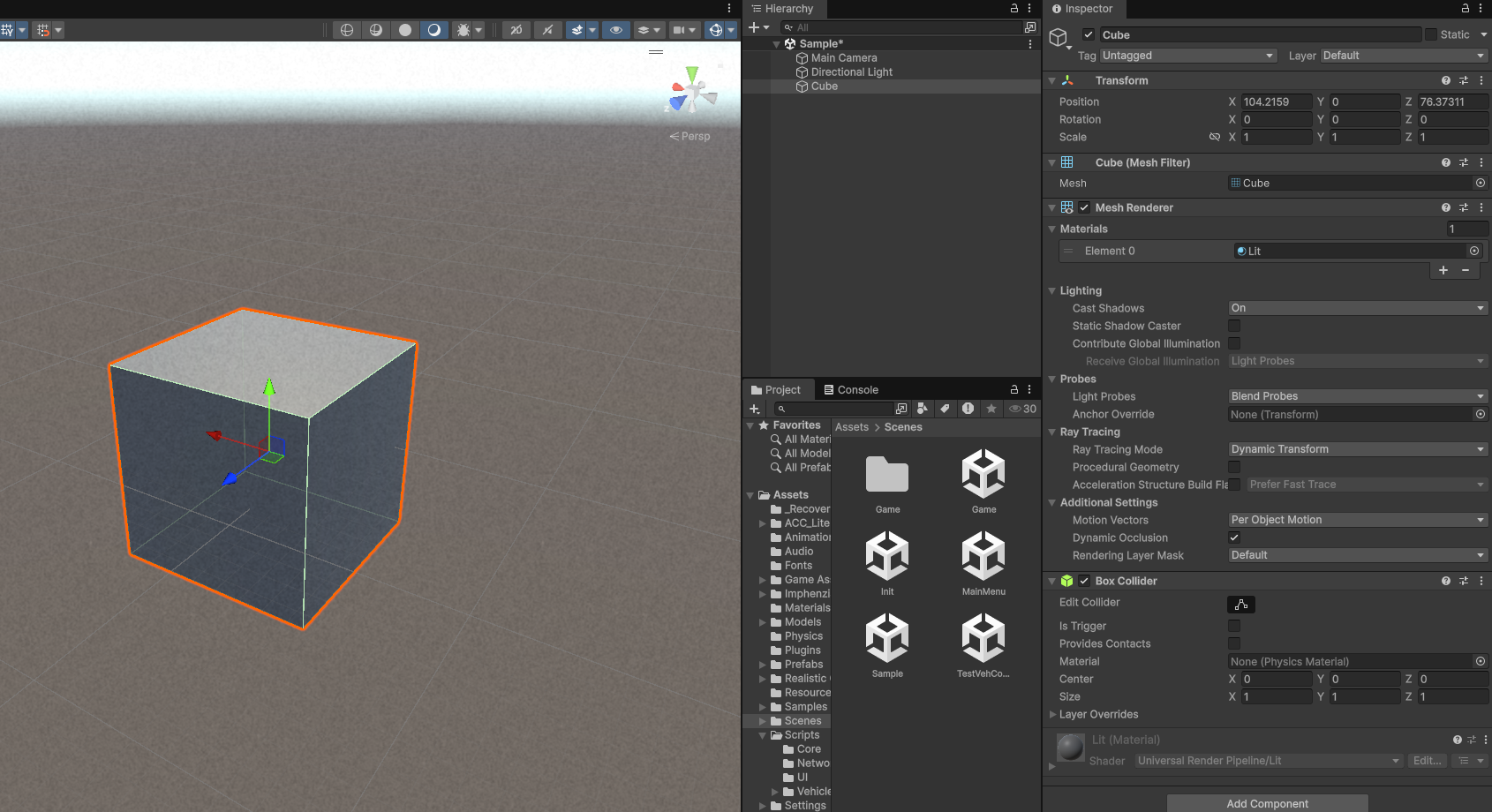Toggle scene visibility eye icon
Viewport: 1492px width, 812px height.
pyautogui.click(x=616, y=30)
